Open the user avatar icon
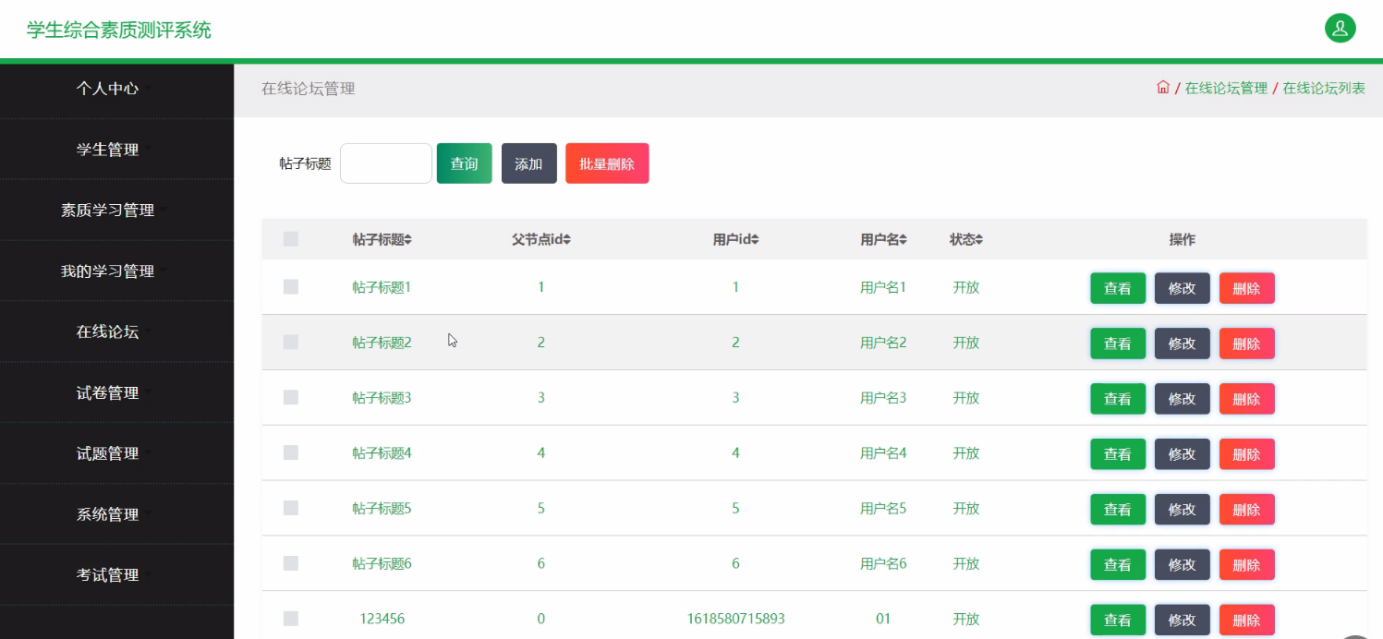The width and height of the screenshot is (1383, 639). click(x=1339, y=28)
